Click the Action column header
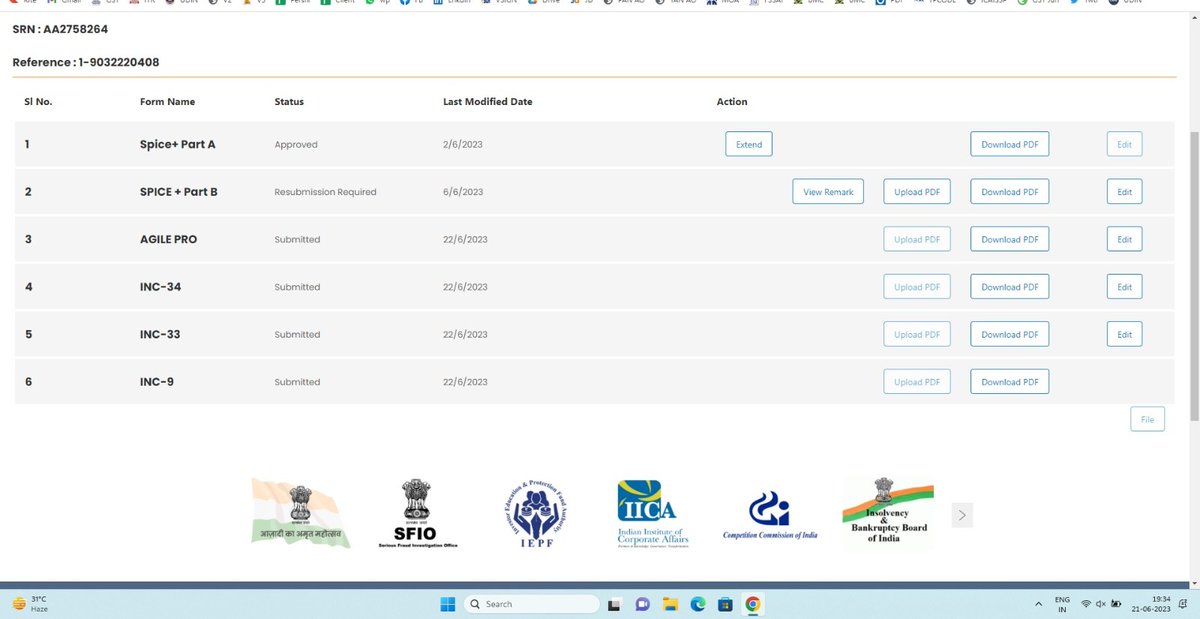The height and width of the screenshot is (619, 1200). point(732,102)
